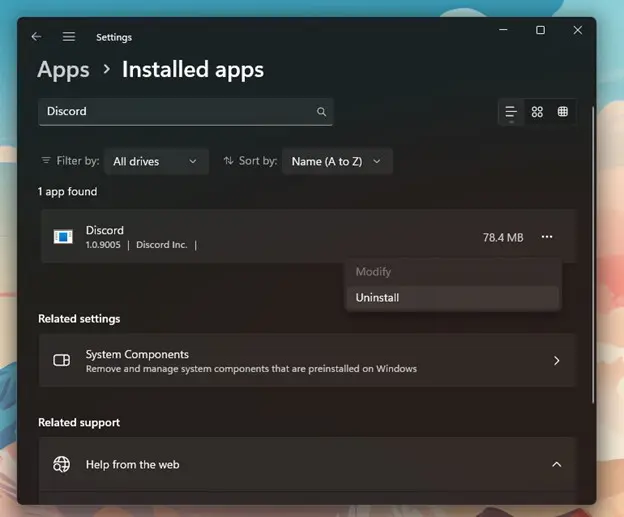Open the Filter by All drives dropdown
The width and height of the screenshot is (624, 517).
[x=155, y=161]
